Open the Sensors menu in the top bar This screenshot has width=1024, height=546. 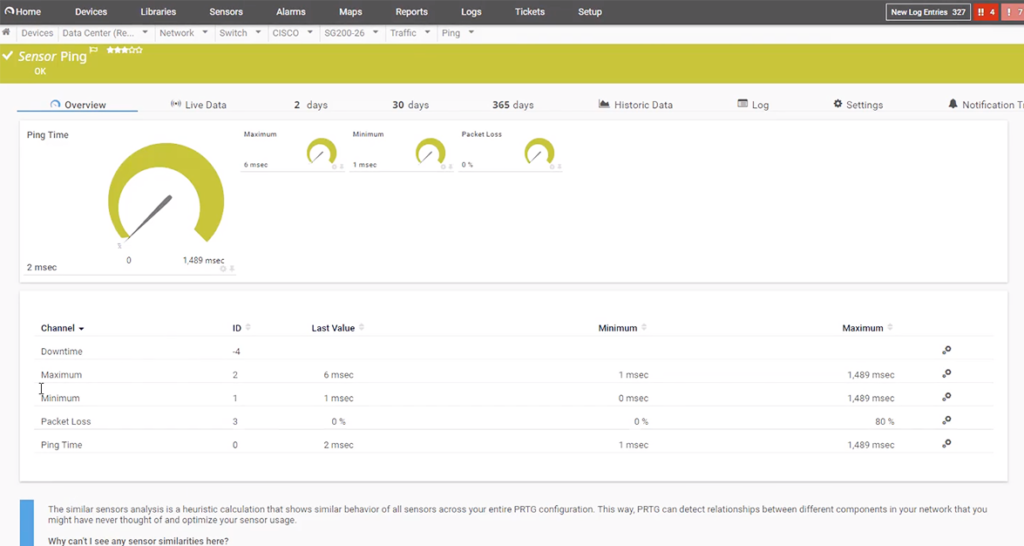[x=225, y=12]
